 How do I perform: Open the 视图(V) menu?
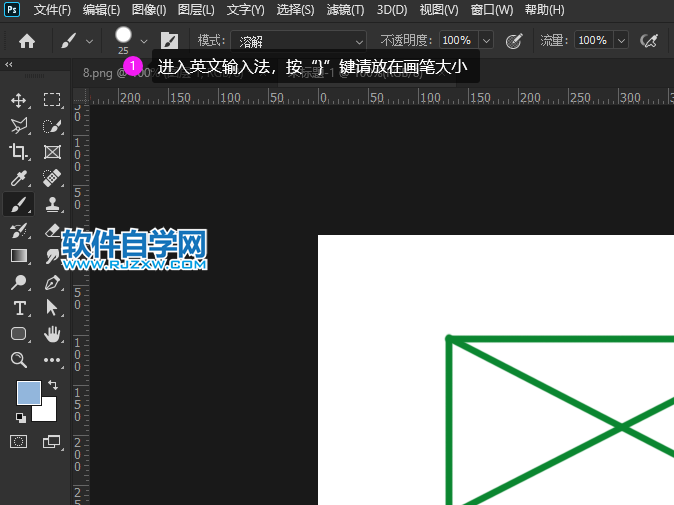pos(439,9)
